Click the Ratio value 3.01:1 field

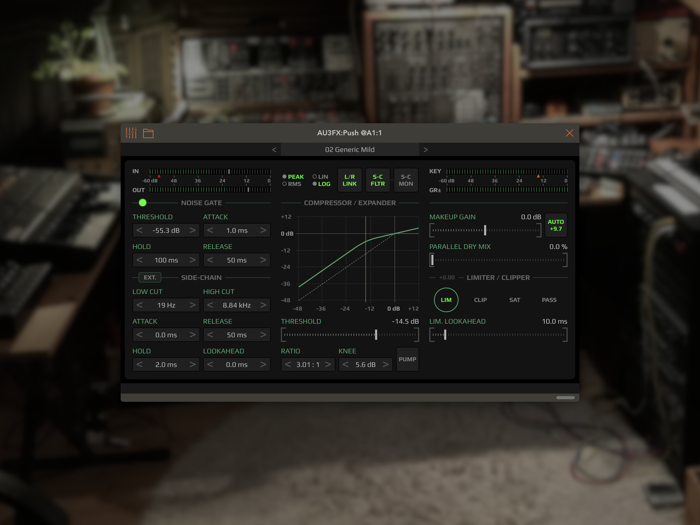point(308,364)
